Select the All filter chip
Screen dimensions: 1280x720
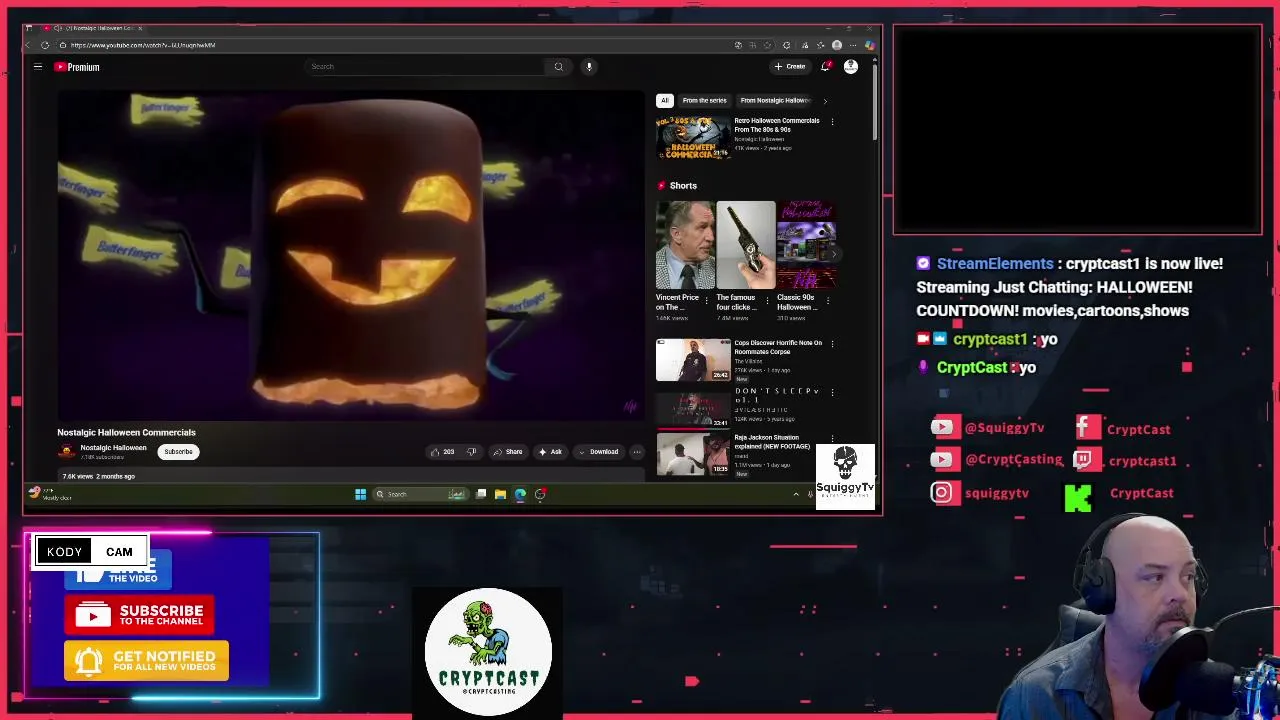pos(665,101)
